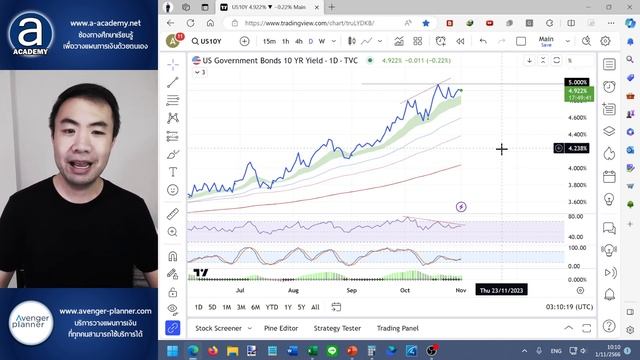
Task: Open chart quick search
Action: coord(586,41)
